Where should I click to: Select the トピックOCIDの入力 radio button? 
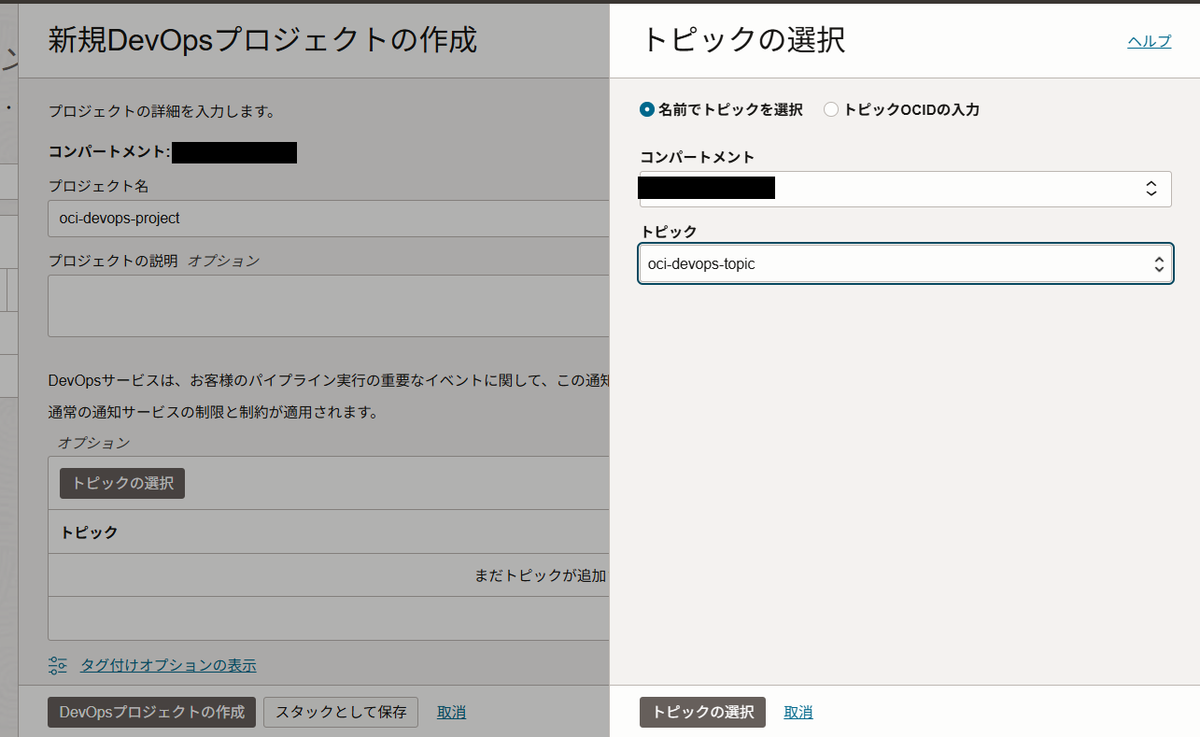(831, 110)
